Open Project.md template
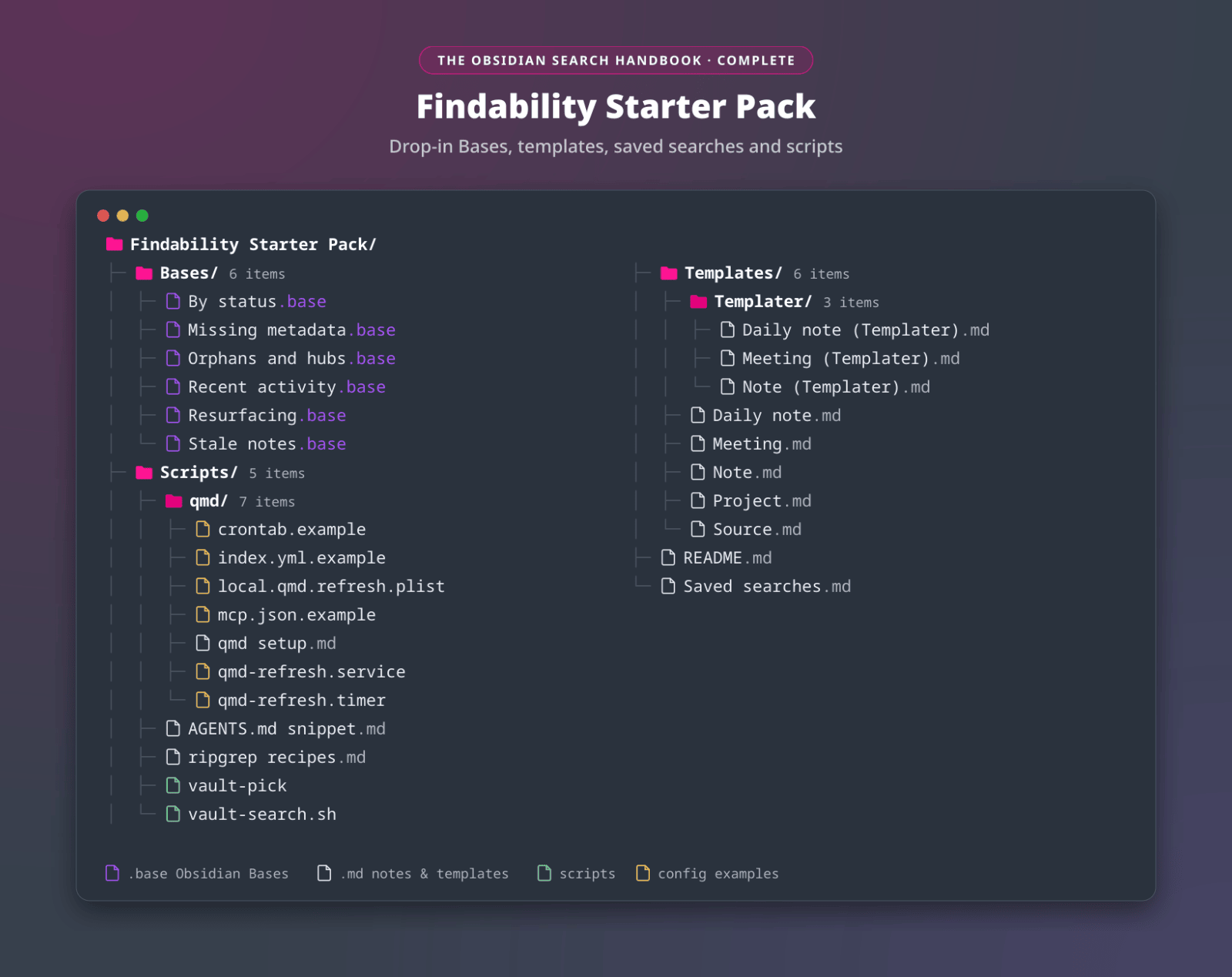1232x977 pixels. (762, 501)
